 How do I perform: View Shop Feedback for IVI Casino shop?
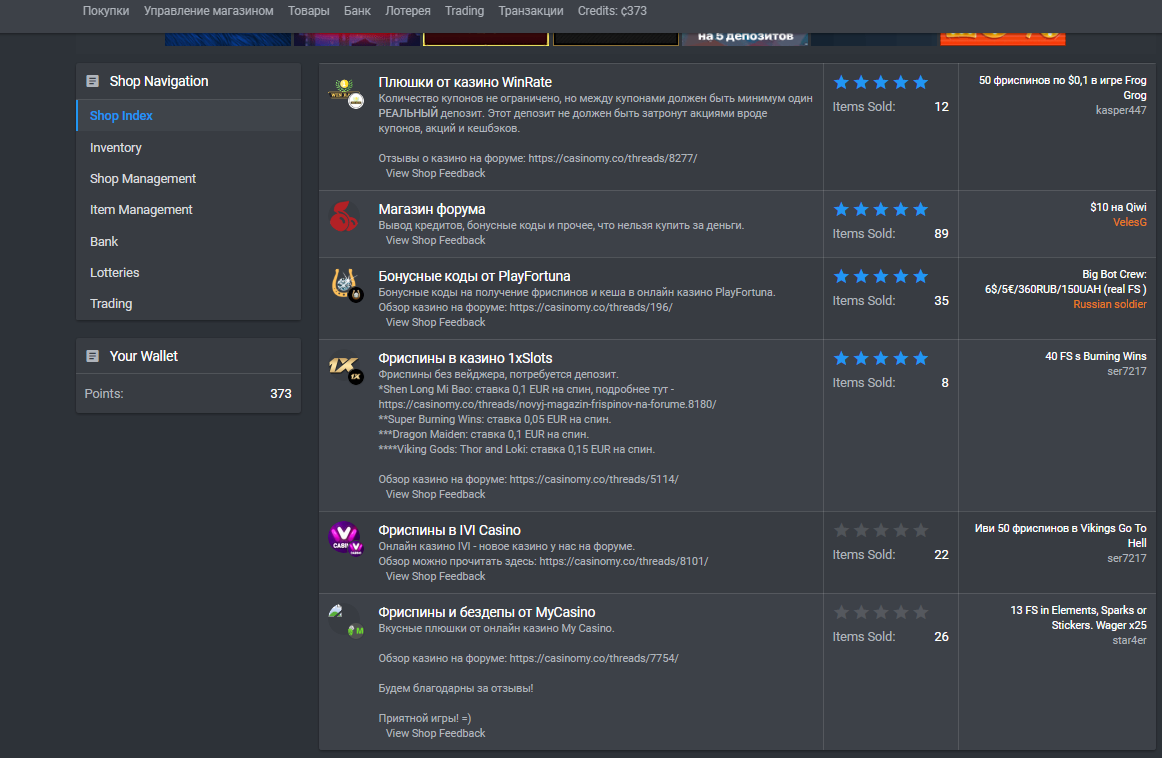click(x=436, y=576)
